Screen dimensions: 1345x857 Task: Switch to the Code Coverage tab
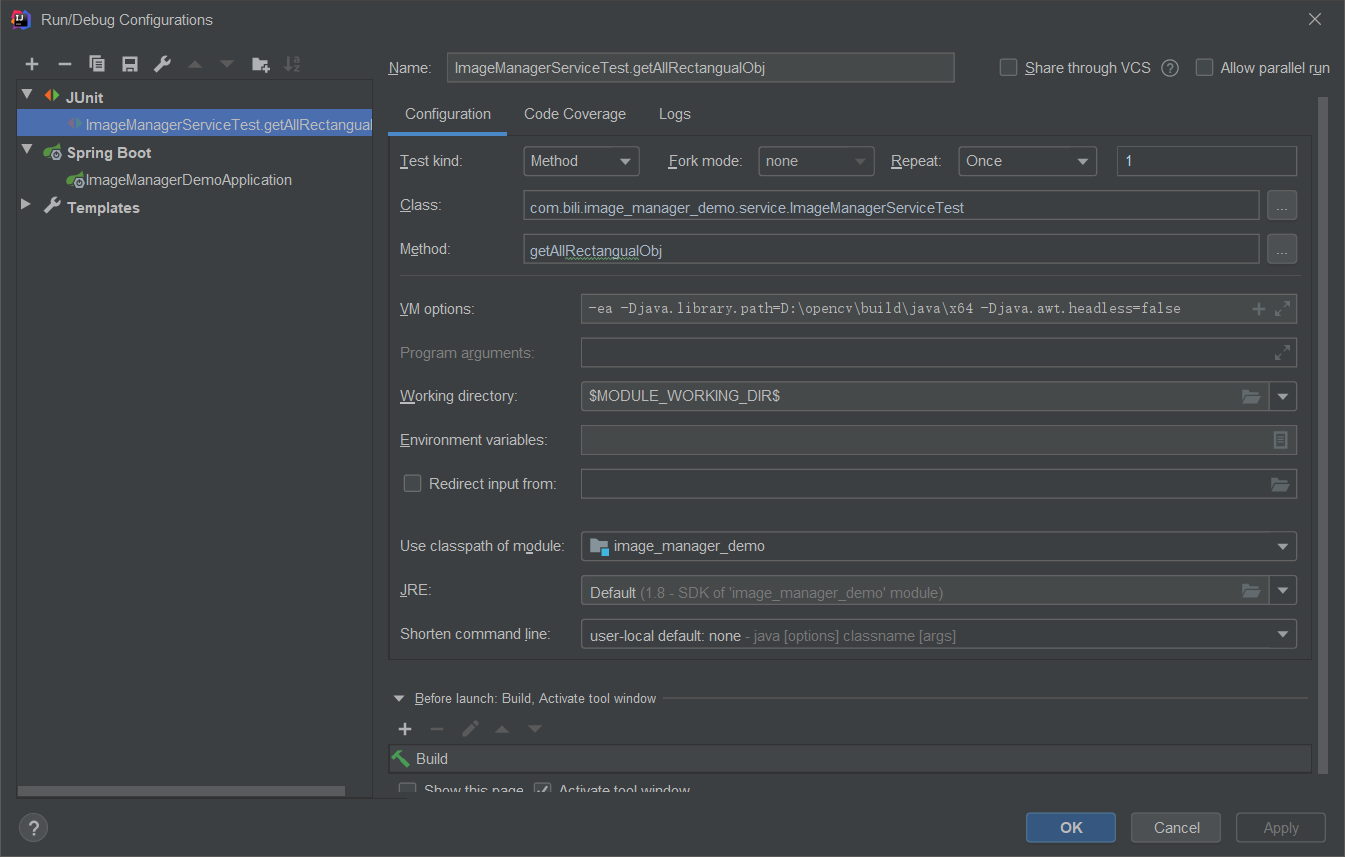click(575, 114)
